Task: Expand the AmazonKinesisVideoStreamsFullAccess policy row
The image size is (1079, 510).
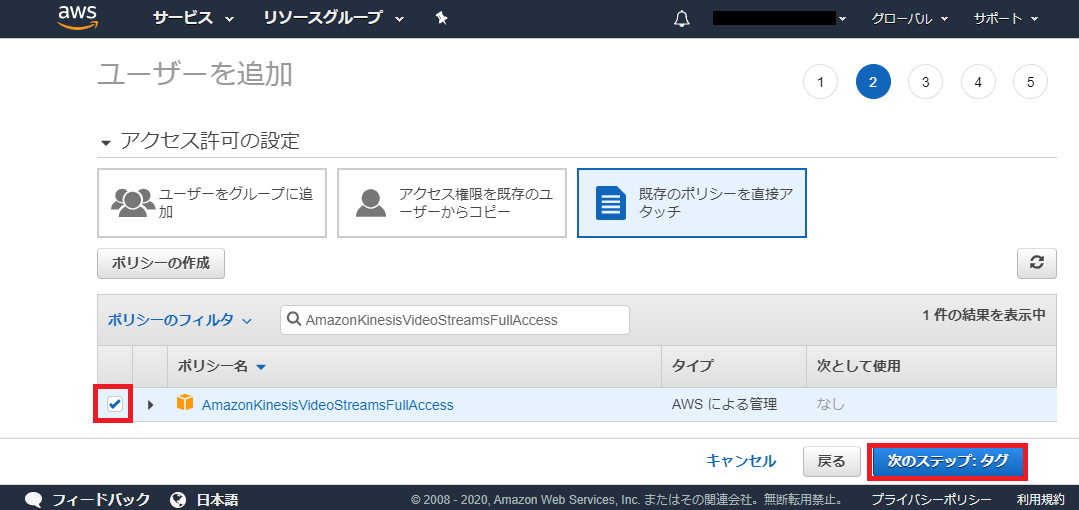Action: pos(151,405)
